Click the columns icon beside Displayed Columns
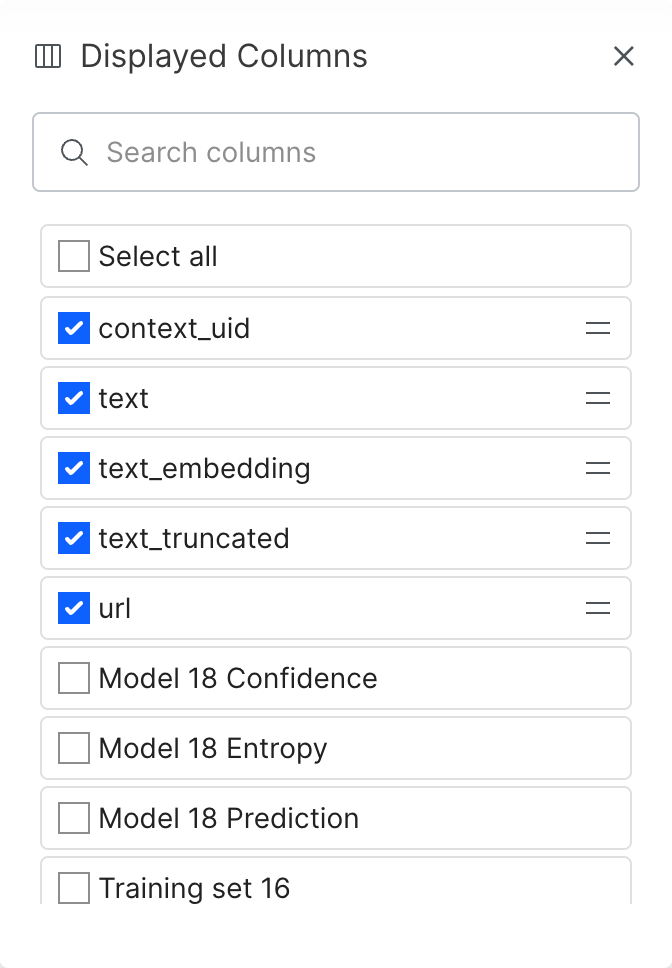 tap(48, 56)
